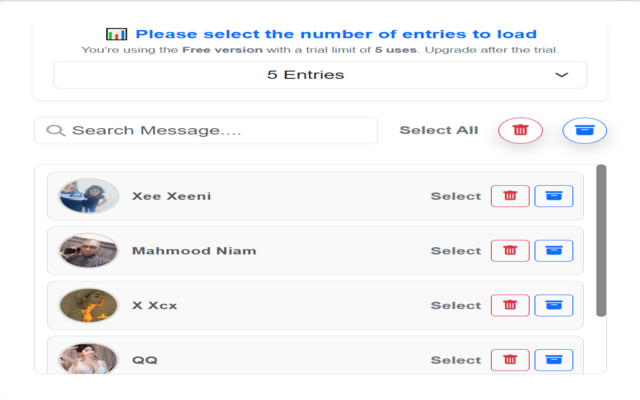This screenshot has height=400, width=640.
Task: Archive the Mahmood Niam conversation
Action: coord(554,250)
